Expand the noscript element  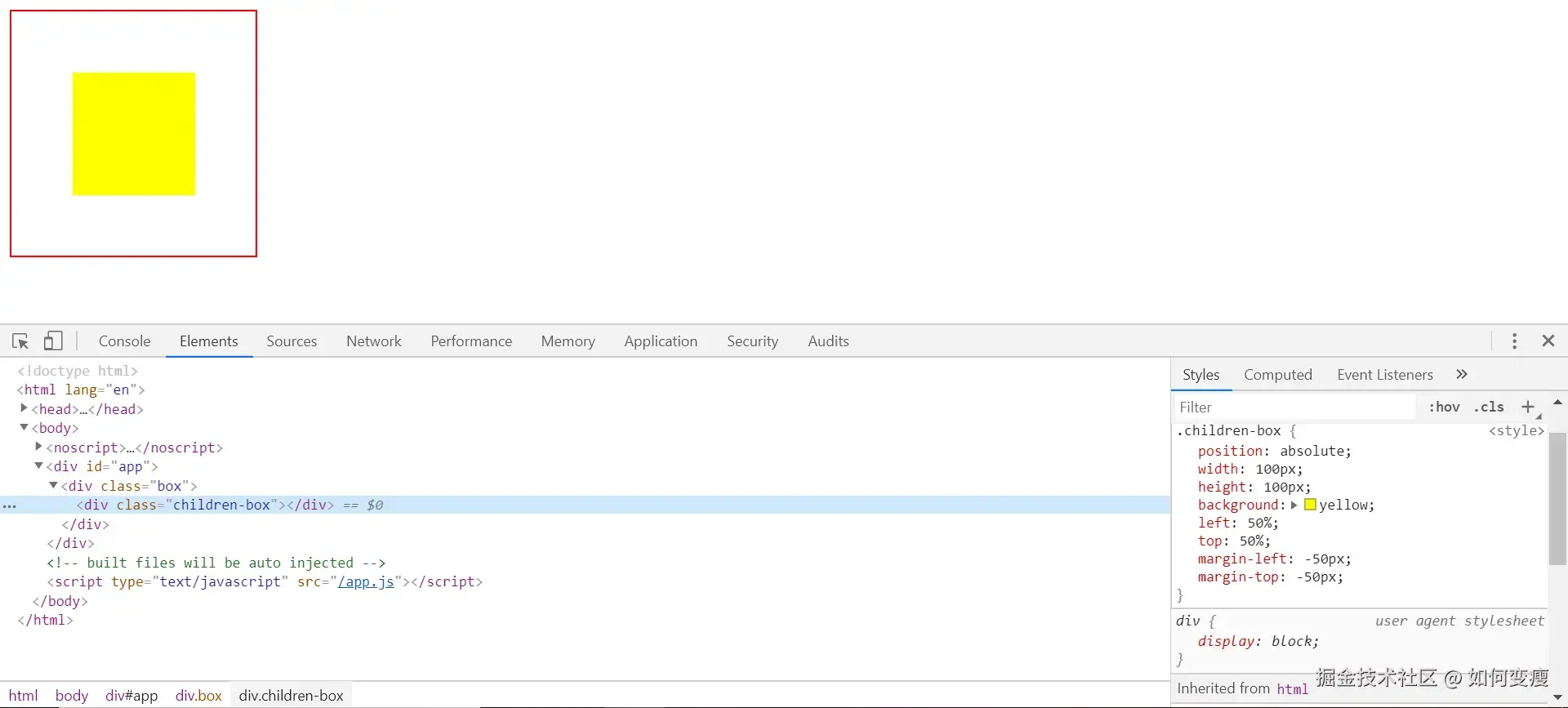click(x=39, y=447)
